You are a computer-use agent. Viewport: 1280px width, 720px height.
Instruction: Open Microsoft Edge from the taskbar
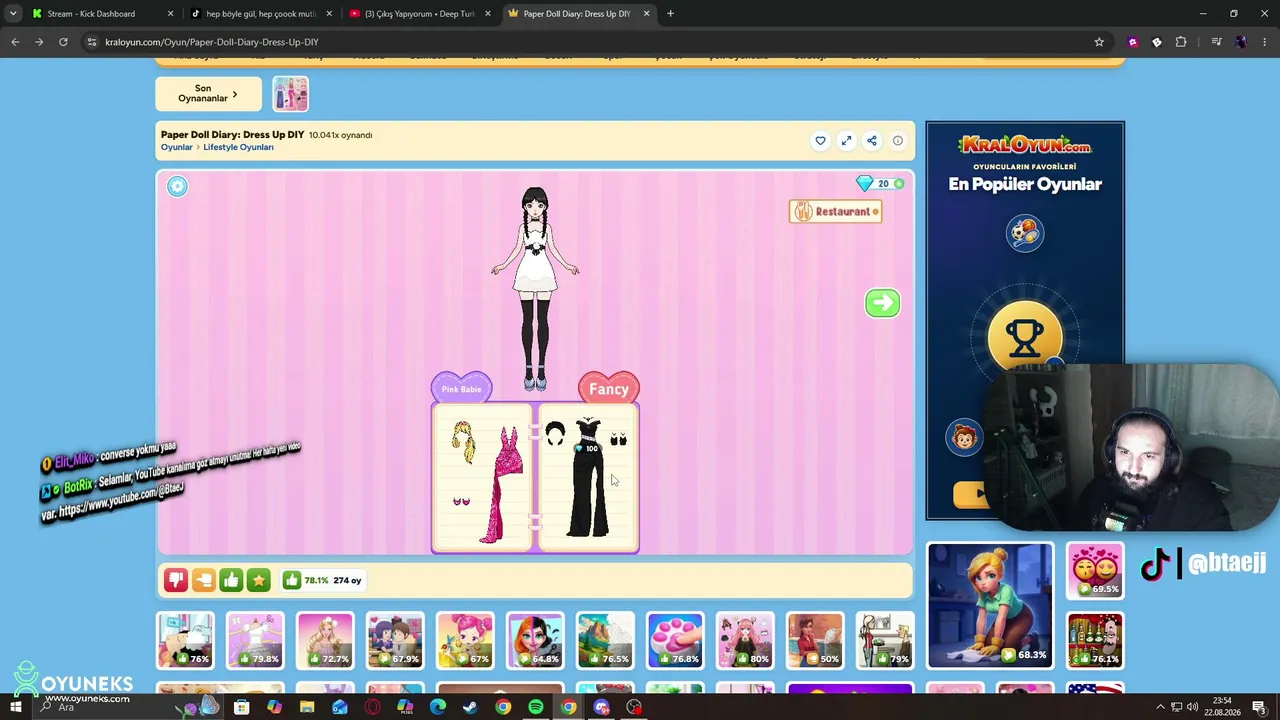pyautogui.click(x=438, y=707)
